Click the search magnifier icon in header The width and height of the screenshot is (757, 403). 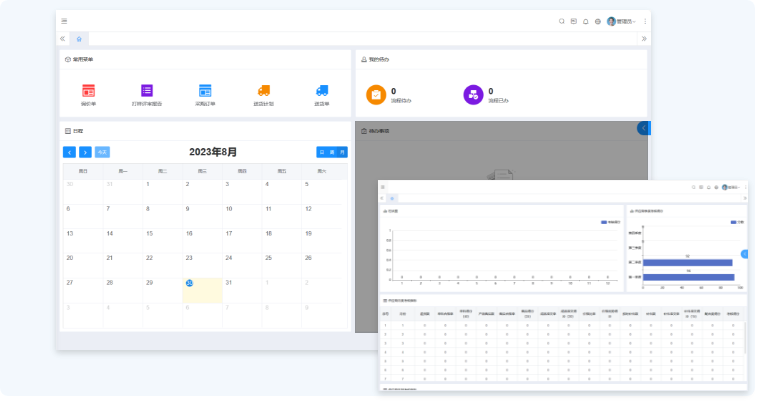point(562,21)
